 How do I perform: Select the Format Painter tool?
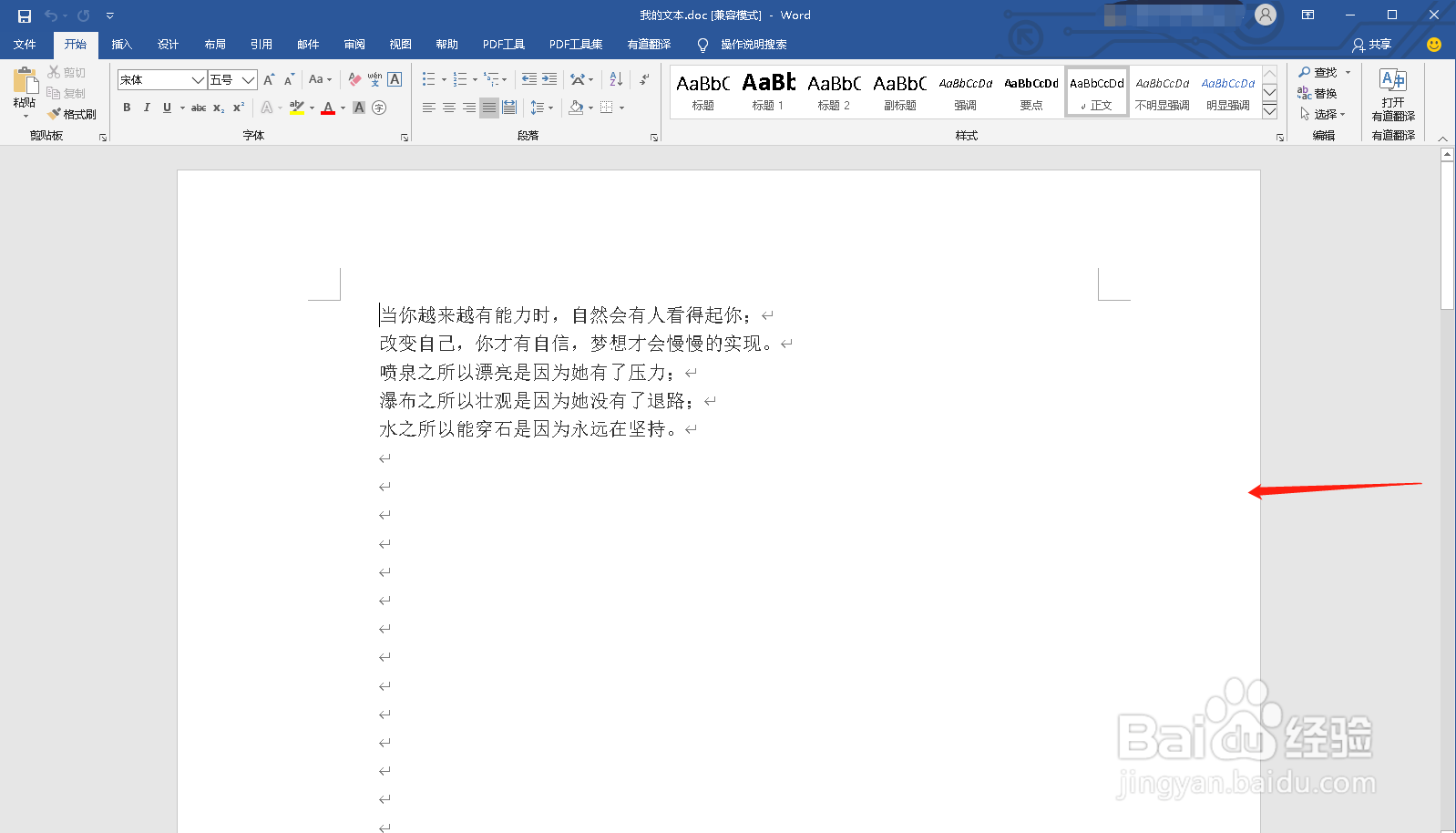(x=72, y=114)
